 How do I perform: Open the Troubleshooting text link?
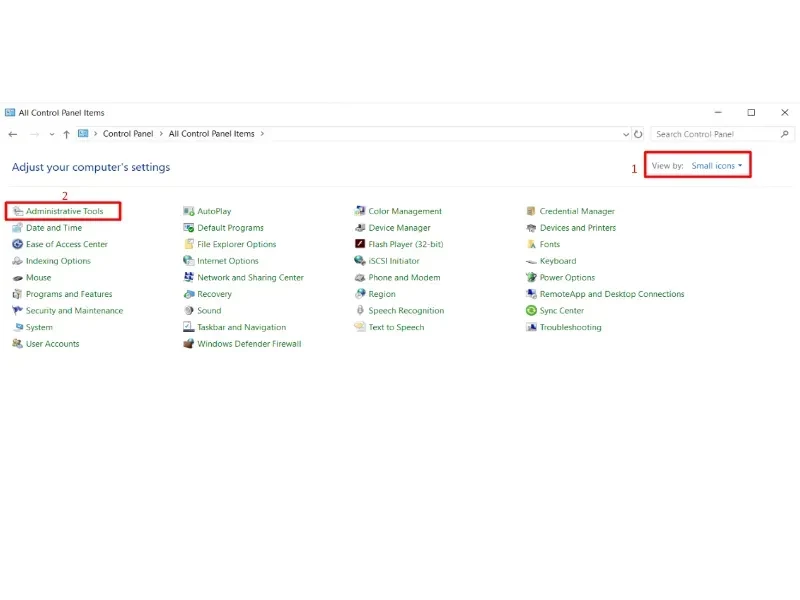[x=570, y=328]
